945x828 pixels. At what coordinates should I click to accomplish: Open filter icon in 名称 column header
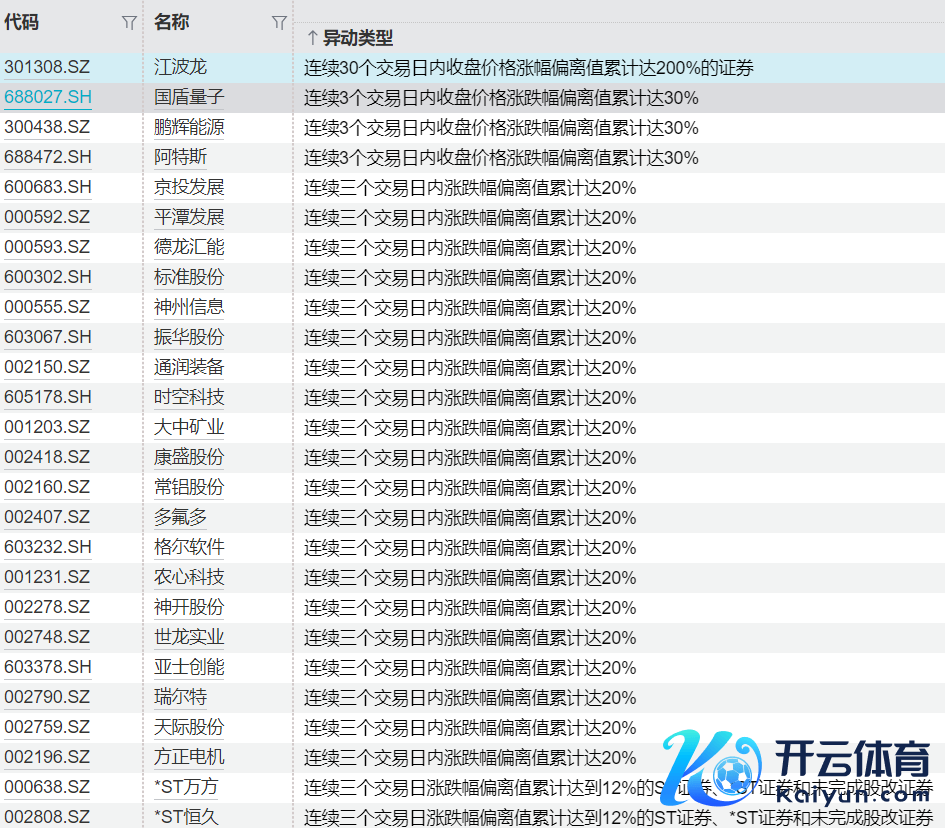coord(279,22)
